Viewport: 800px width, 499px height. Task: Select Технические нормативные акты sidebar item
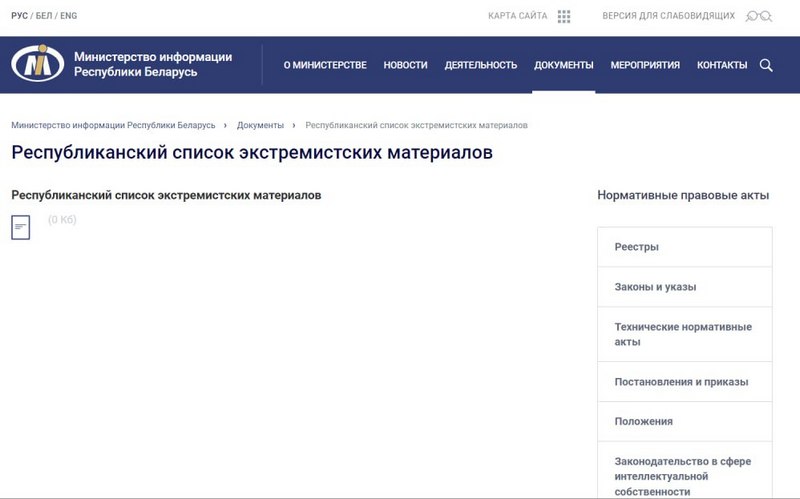(x=682, y=334)
